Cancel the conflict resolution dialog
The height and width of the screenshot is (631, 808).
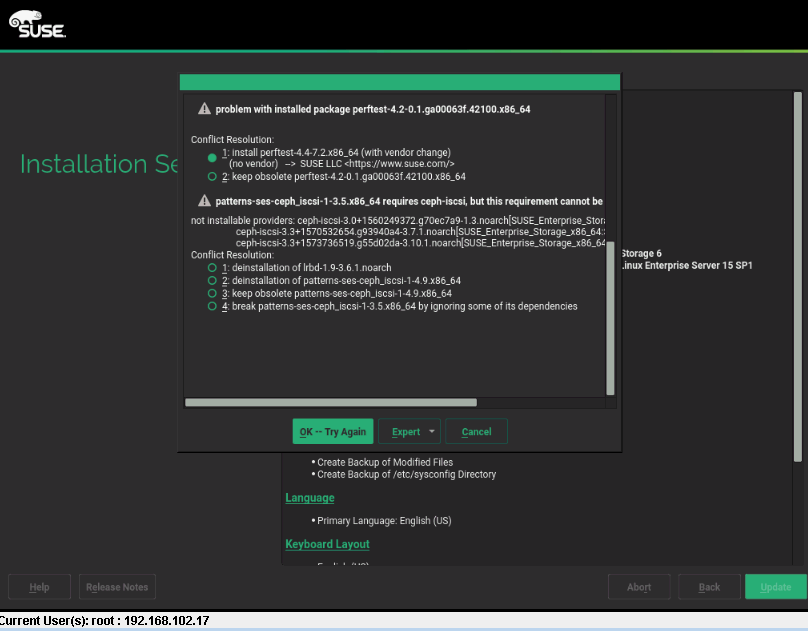pos(476,432)
